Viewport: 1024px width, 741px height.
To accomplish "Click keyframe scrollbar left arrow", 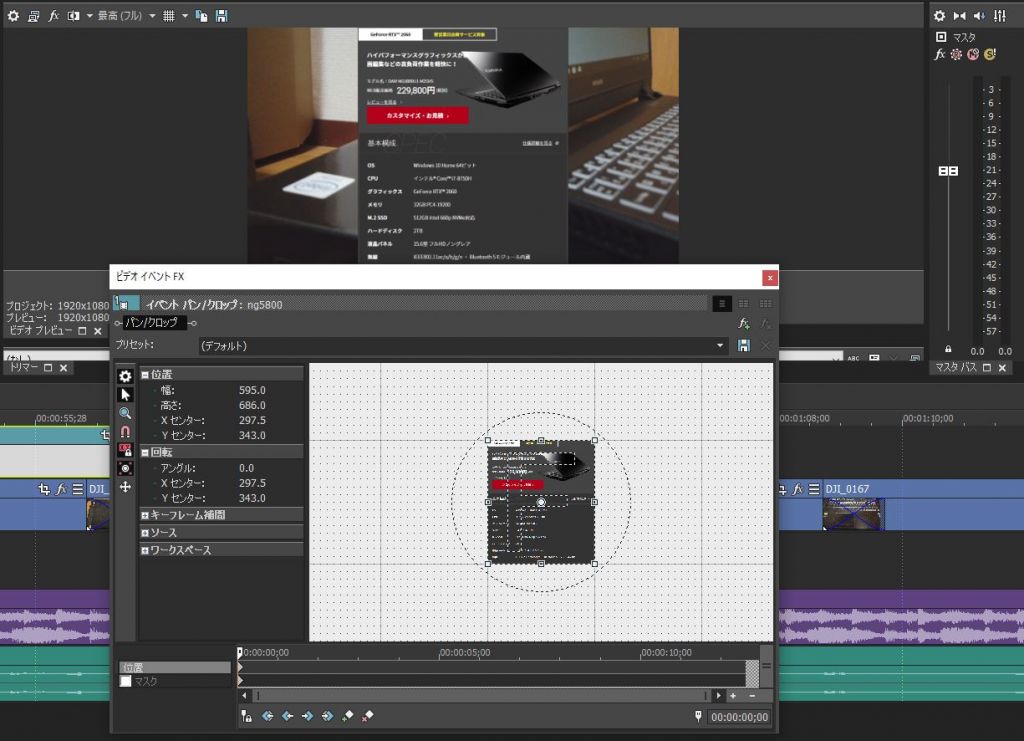I will click(245, 696).
